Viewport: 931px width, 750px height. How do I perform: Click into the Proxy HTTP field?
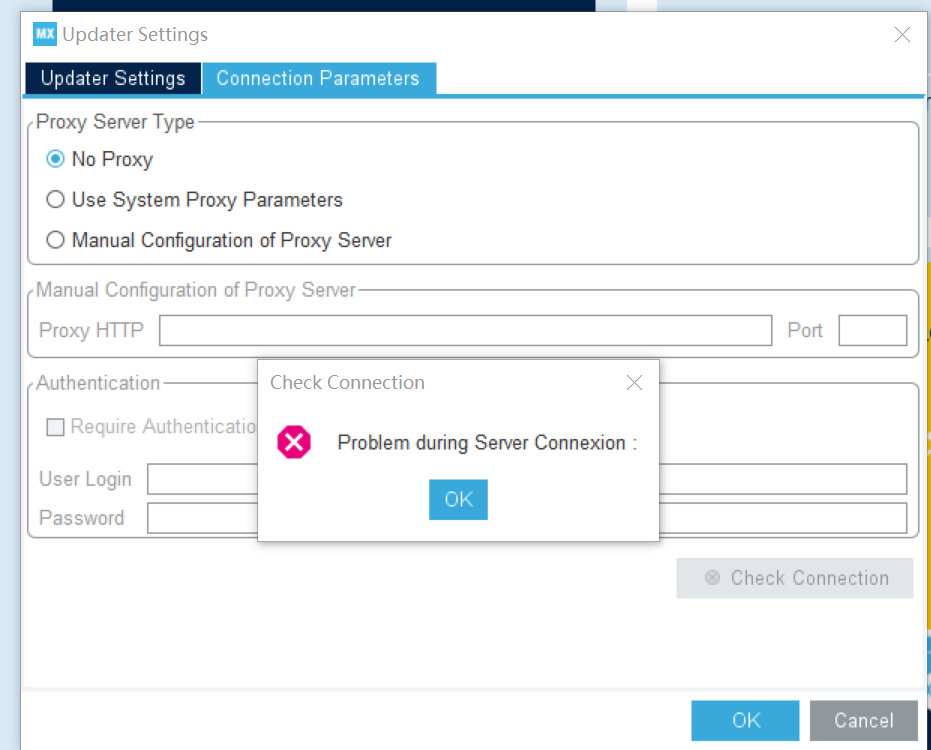[466, 330]
